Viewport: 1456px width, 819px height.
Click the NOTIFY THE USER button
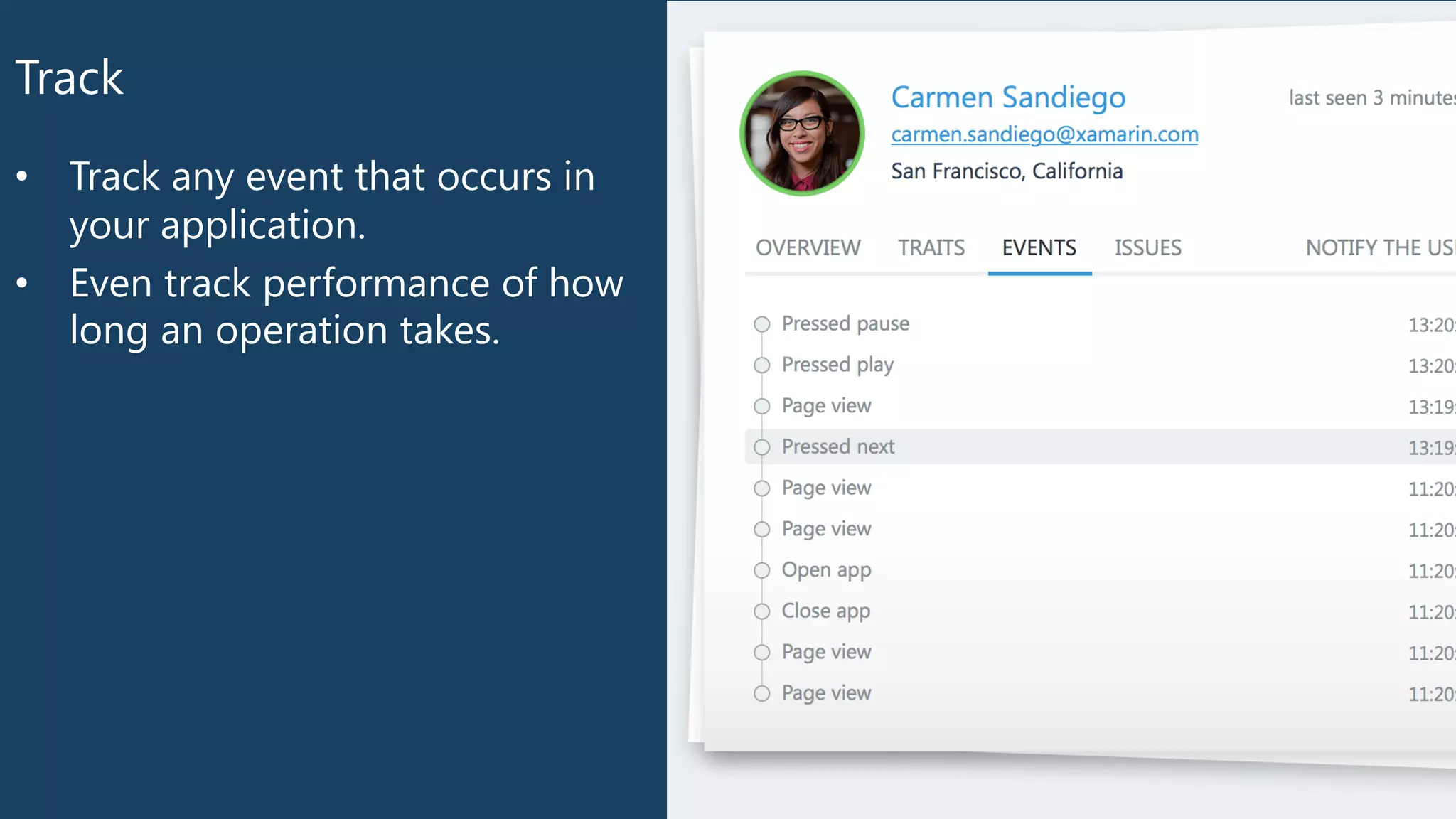click(x=1380, y=247)
